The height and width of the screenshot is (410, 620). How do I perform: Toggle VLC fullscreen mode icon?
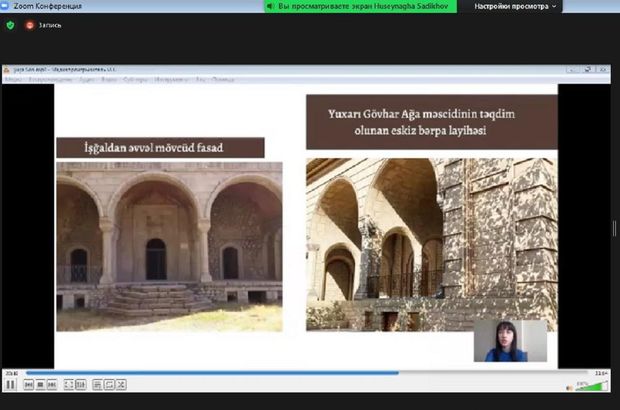tap(68, 384)
